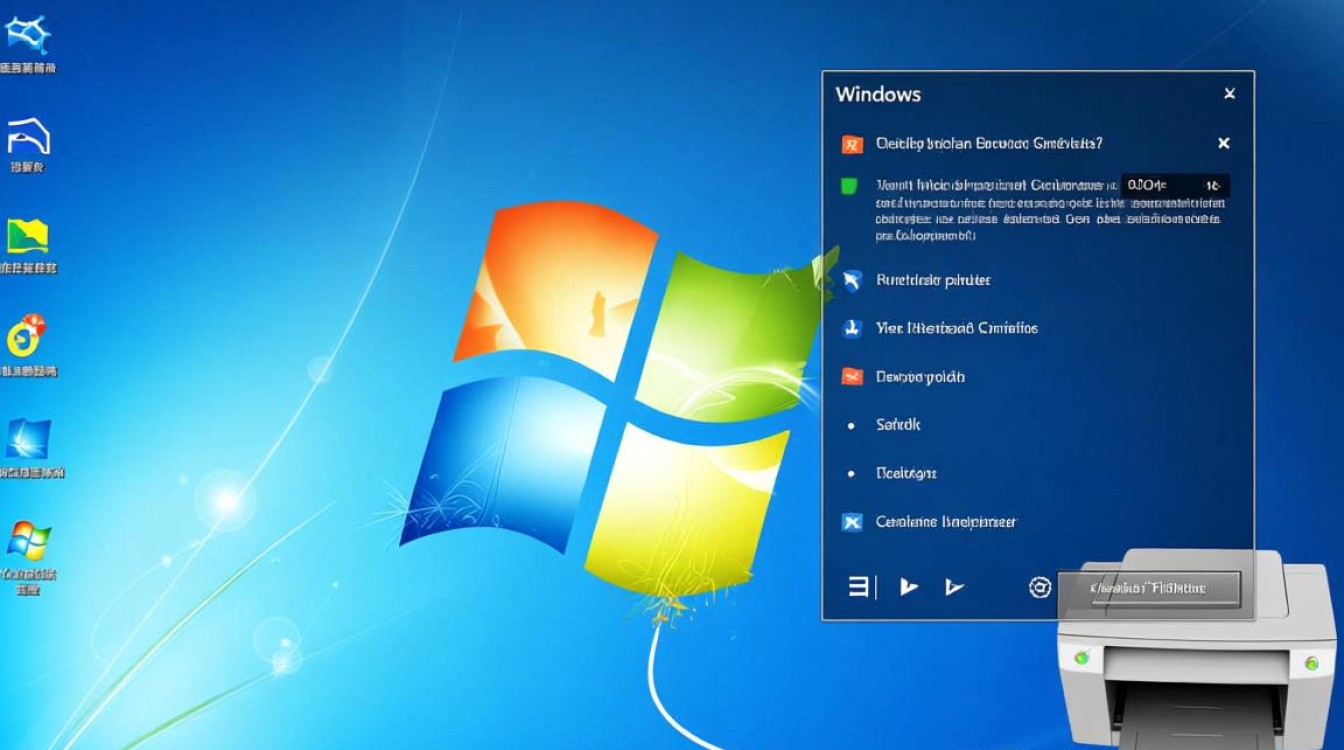Open the white house desktop shortcut
Image resolution: width=1344 pixels, height=750 pixels.
click(30, 135)
